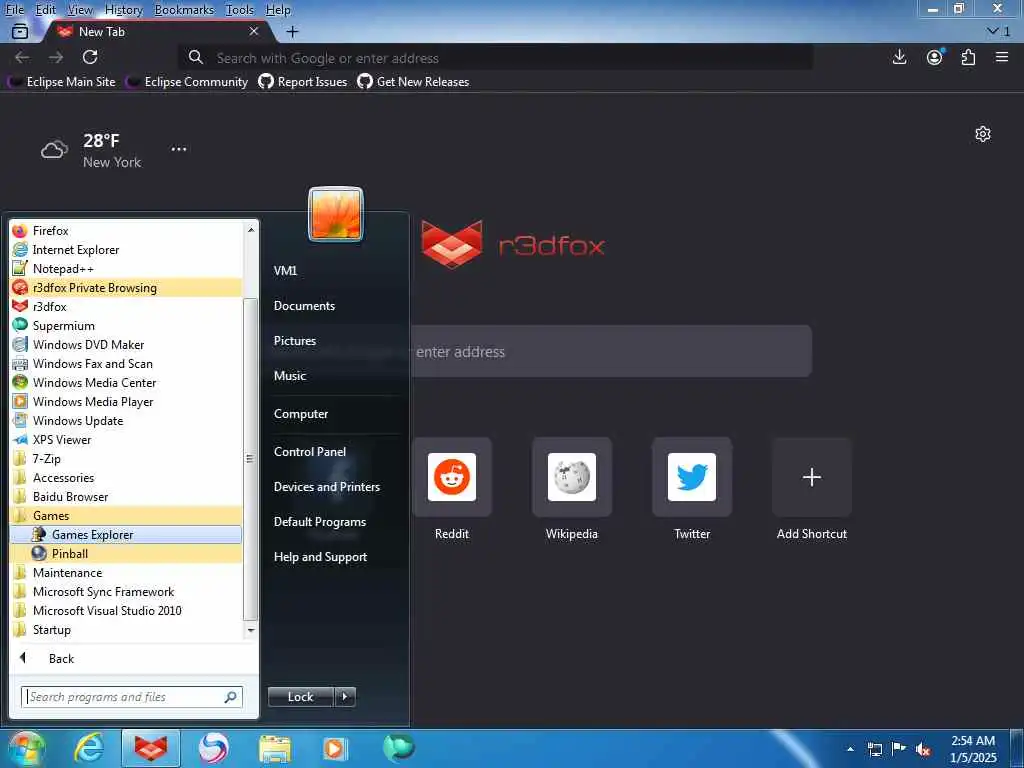This screenshot has width=1024, height=768.
Task: Open the Tools menu
Action: click(240, 10)
